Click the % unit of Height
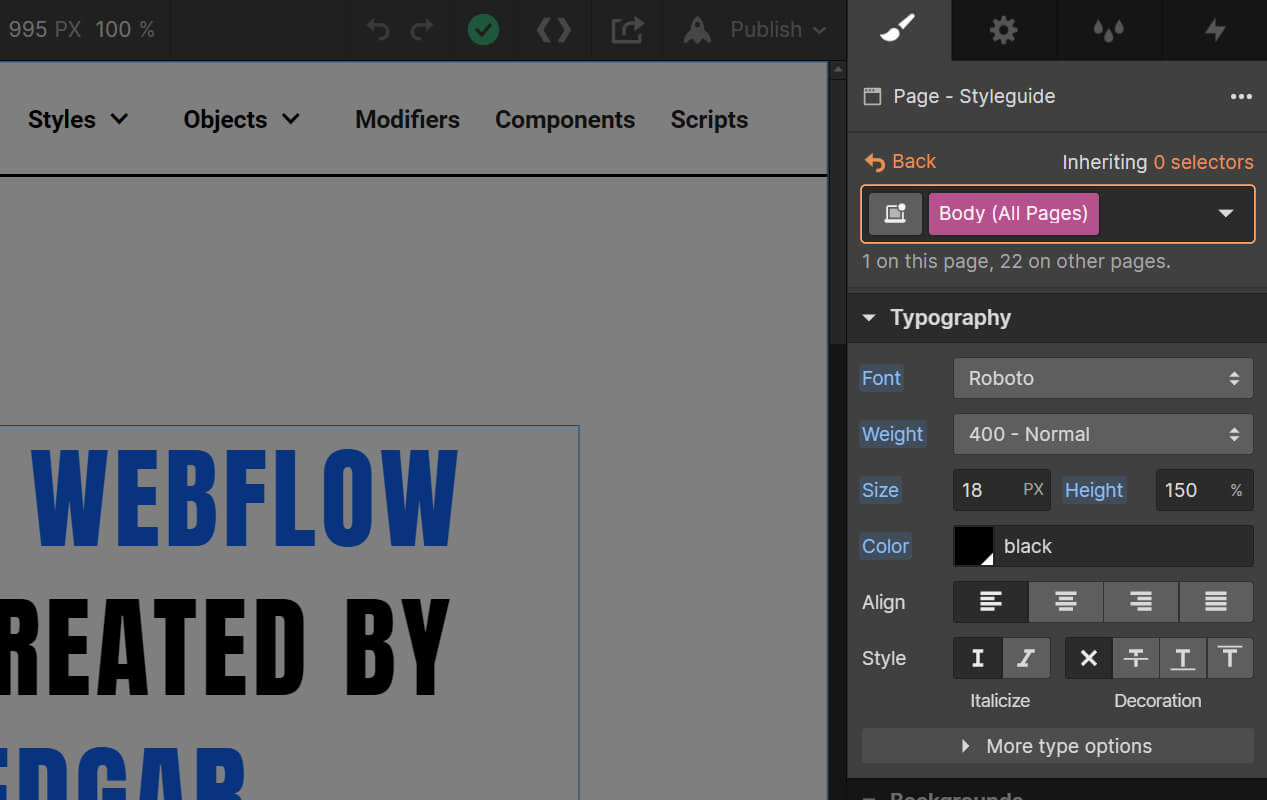 (1237, 490)
